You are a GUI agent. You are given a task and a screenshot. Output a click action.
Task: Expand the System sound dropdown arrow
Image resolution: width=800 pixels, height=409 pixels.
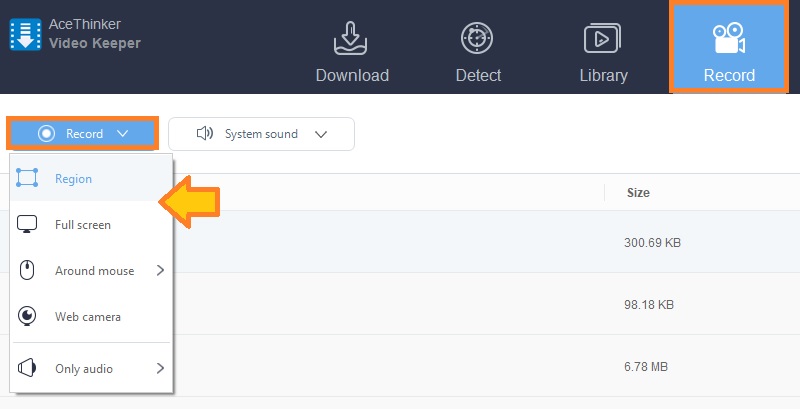pyautogui.click(x=321, y=134)
